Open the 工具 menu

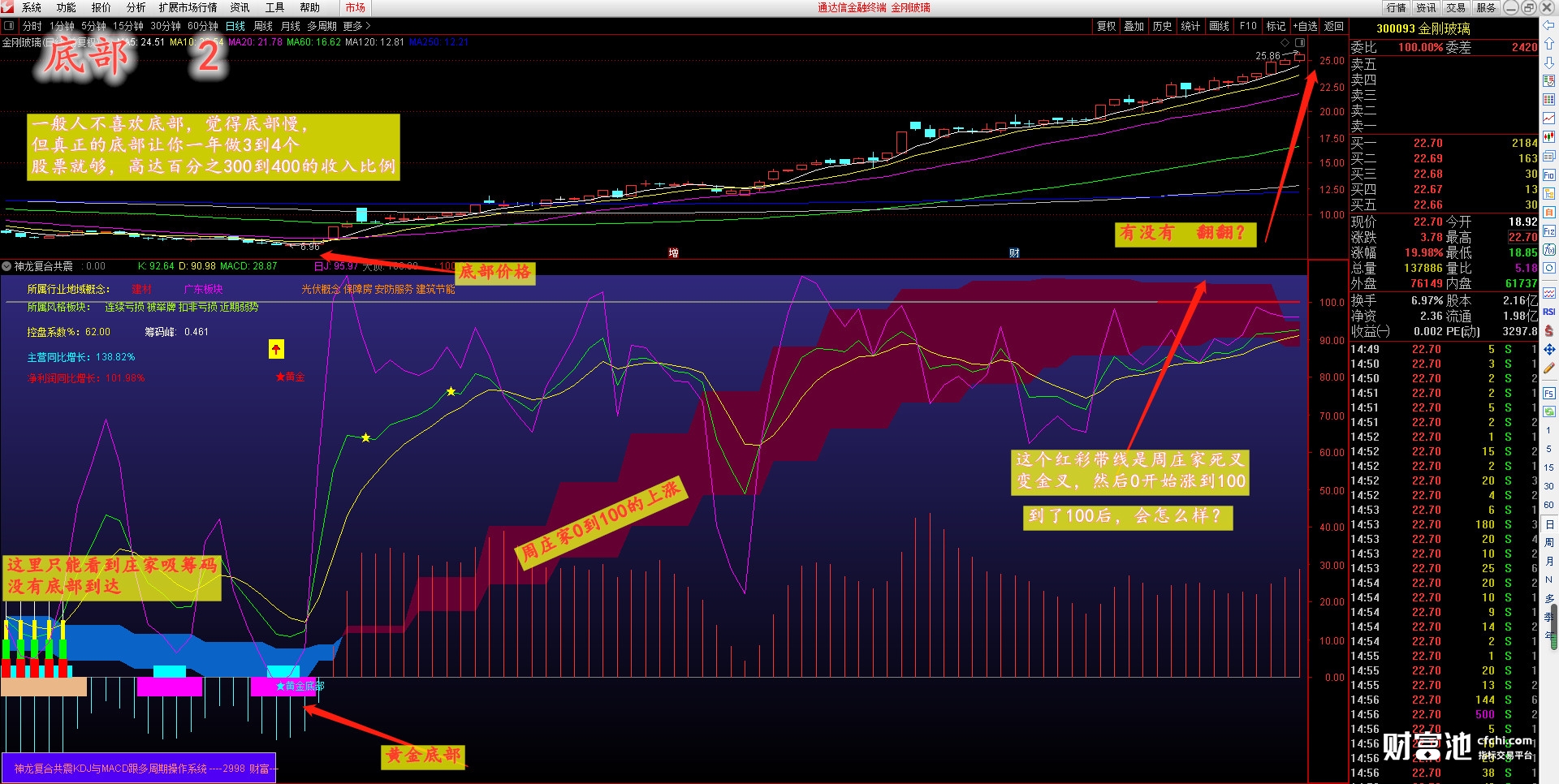pos(275,7)
